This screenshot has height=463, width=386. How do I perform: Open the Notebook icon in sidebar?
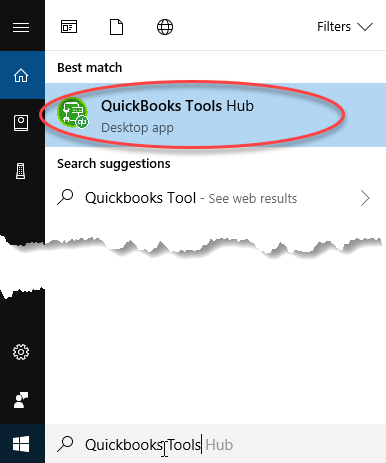pyautogui.click(x=21, y=123)
